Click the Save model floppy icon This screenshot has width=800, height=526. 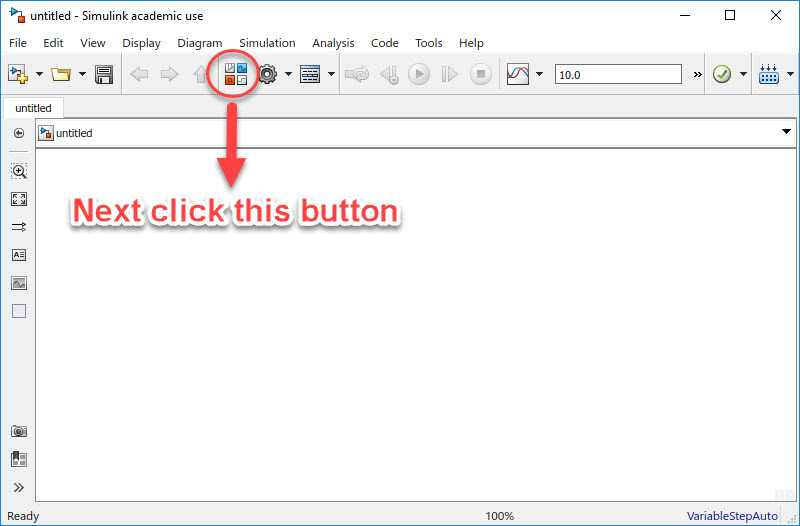click(x=104, y=74)
